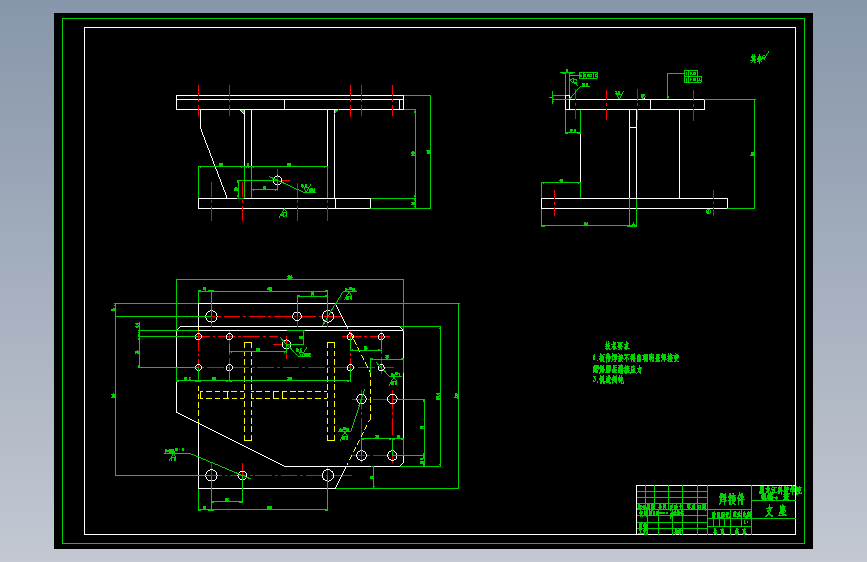Select the technical note line starting with 3.

coord(608,380)
